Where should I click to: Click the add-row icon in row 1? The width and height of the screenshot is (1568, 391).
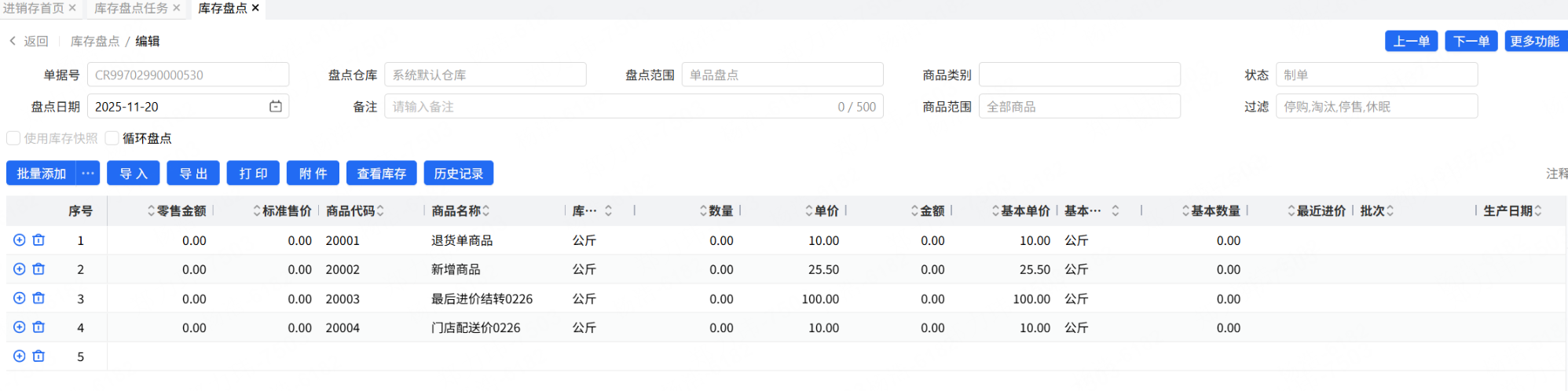tap(20, 240)
